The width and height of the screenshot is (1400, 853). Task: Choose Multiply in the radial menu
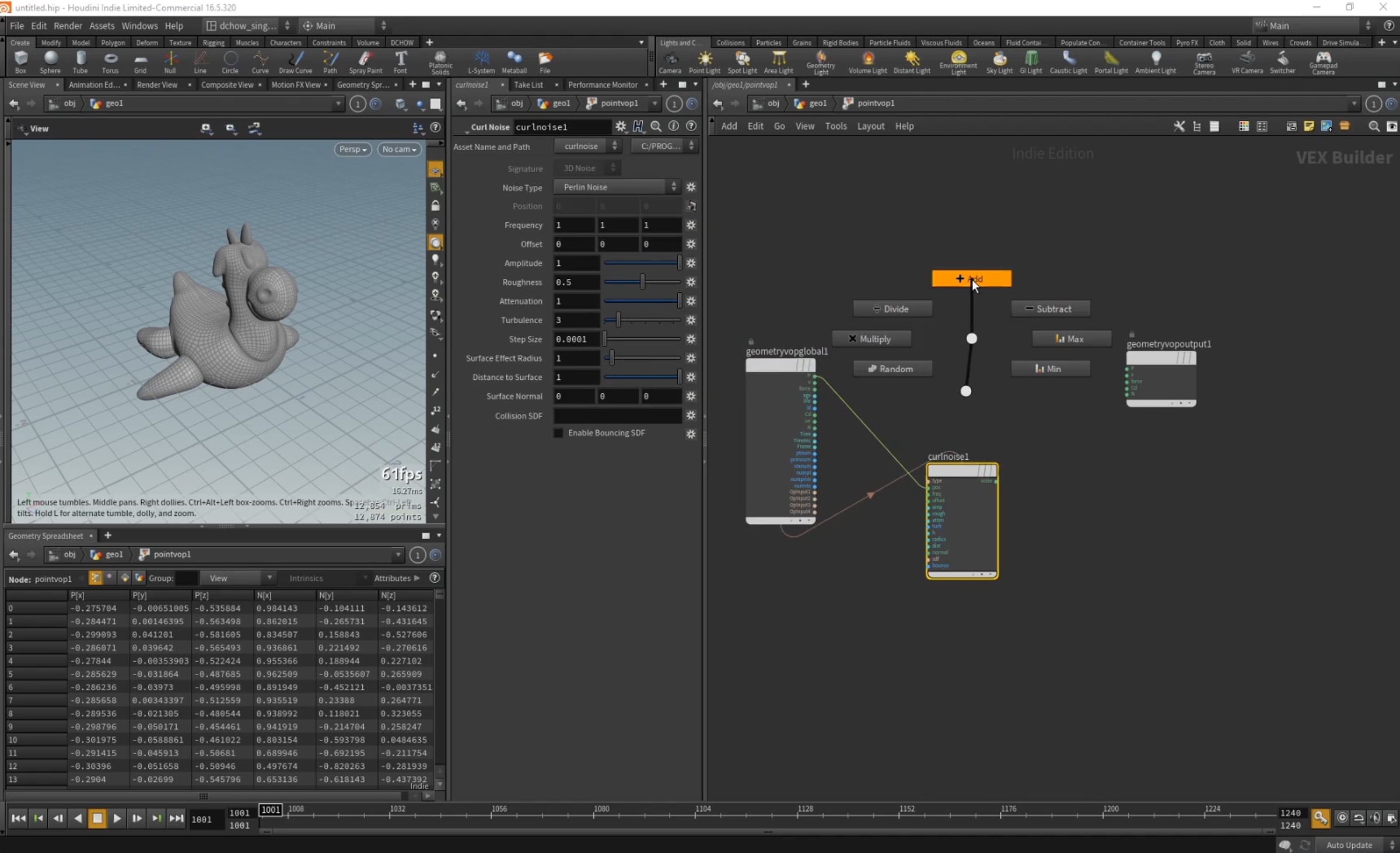tap(871, 339)
